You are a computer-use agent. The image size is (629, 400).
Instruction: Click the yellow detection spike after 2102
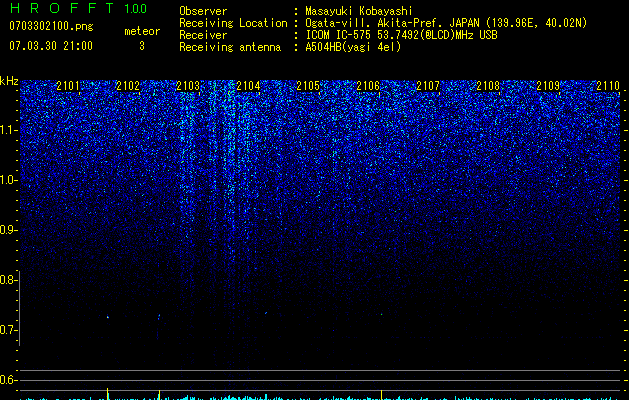[x=160, y=395]
